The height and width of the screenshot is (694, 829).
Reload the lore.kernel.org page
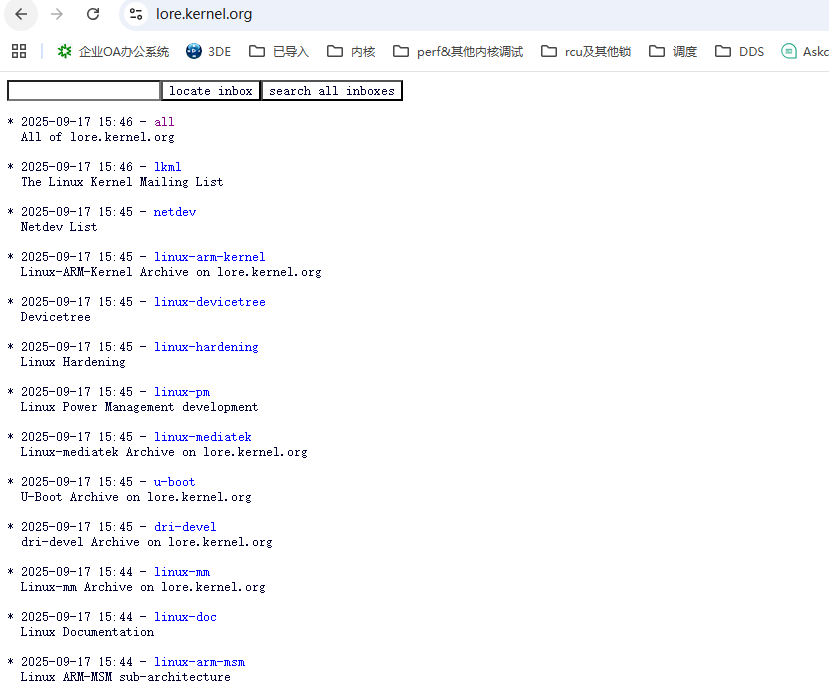pyautogui.click(x=93, y=14)
